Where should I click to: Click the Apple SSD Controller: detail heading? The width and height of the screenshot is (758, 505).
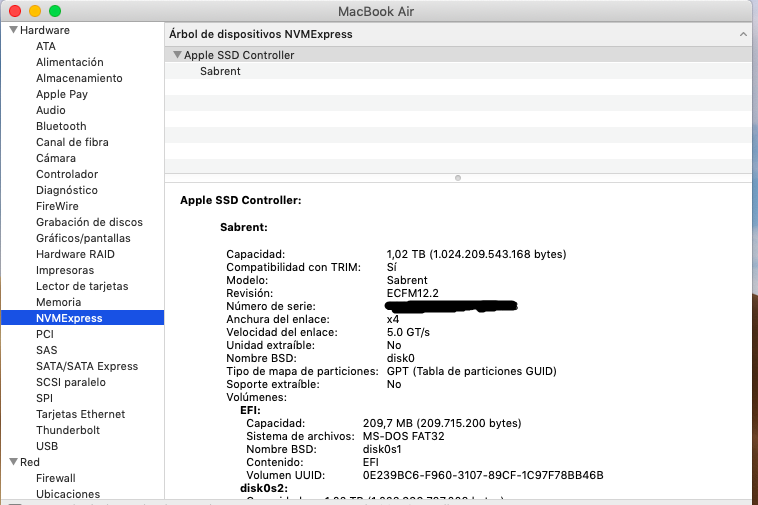(241, 200)
